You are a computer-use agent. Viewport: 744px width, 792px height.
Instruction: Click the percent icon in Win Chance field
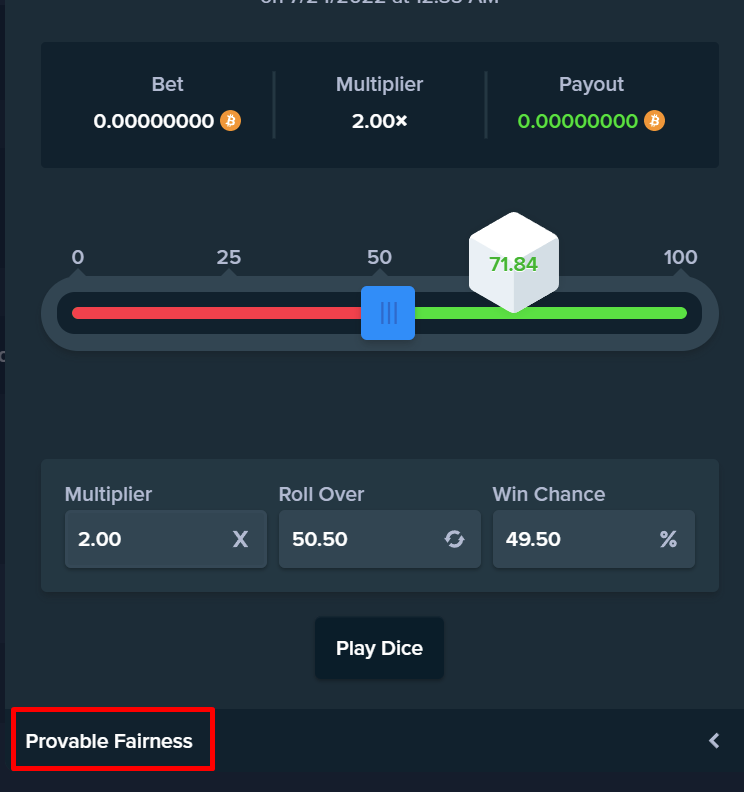click(668, 539)
